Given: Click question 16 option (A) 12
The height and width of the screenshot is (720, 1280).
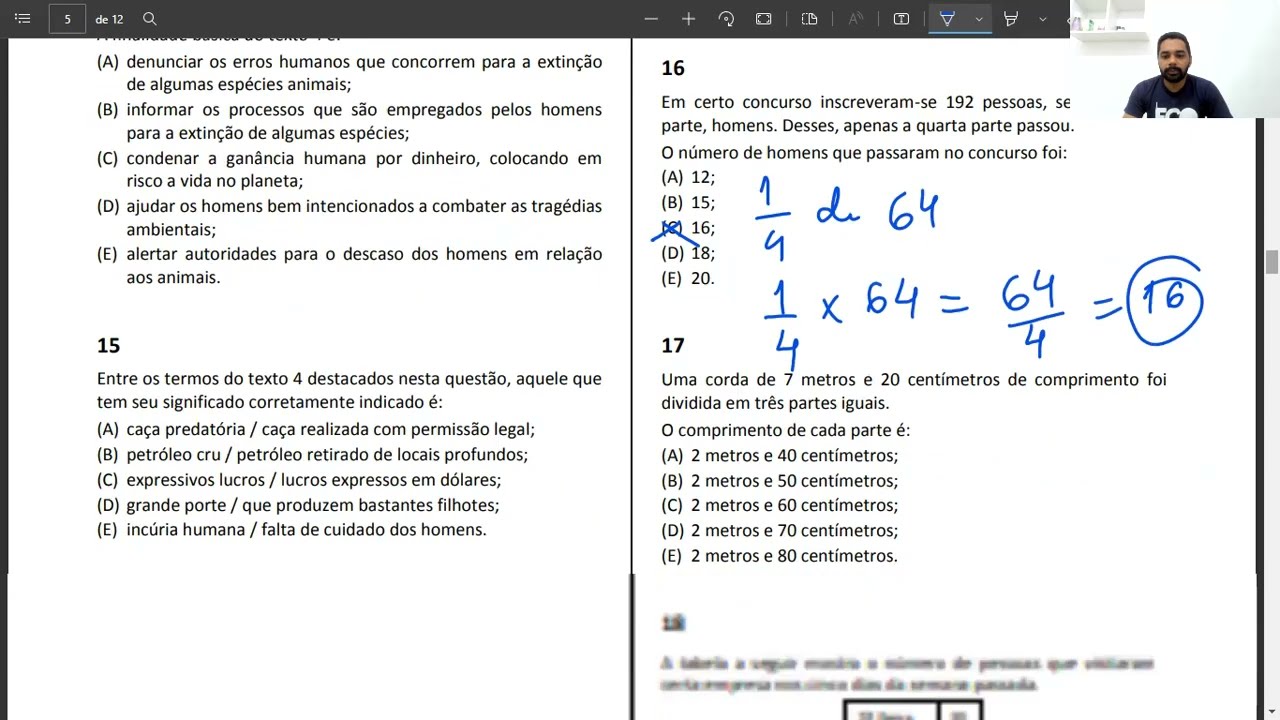Looking at the screenshot, I should 688,177.
